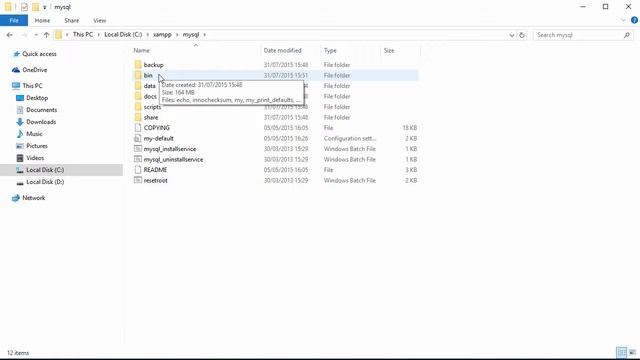Select the scripts folder icon
This screenshot has height=360, width=640.
point(138,107)
